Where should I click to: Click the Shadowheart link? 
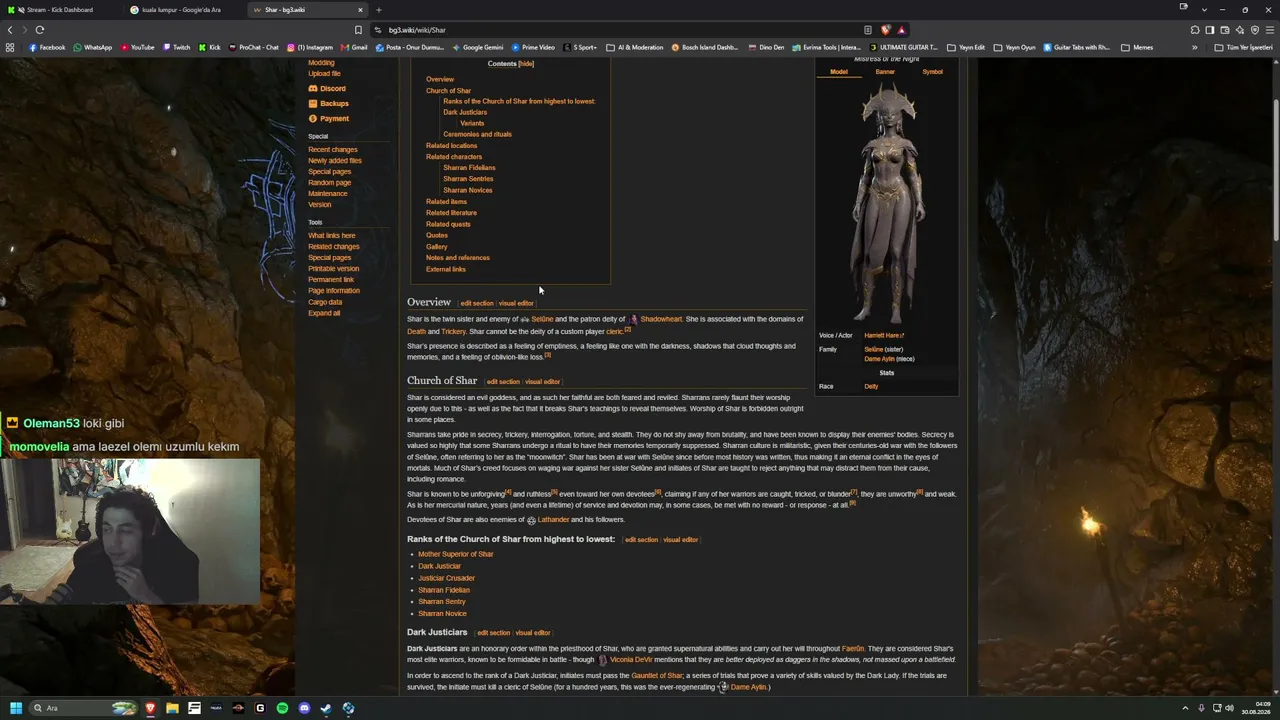click(661, 319)
